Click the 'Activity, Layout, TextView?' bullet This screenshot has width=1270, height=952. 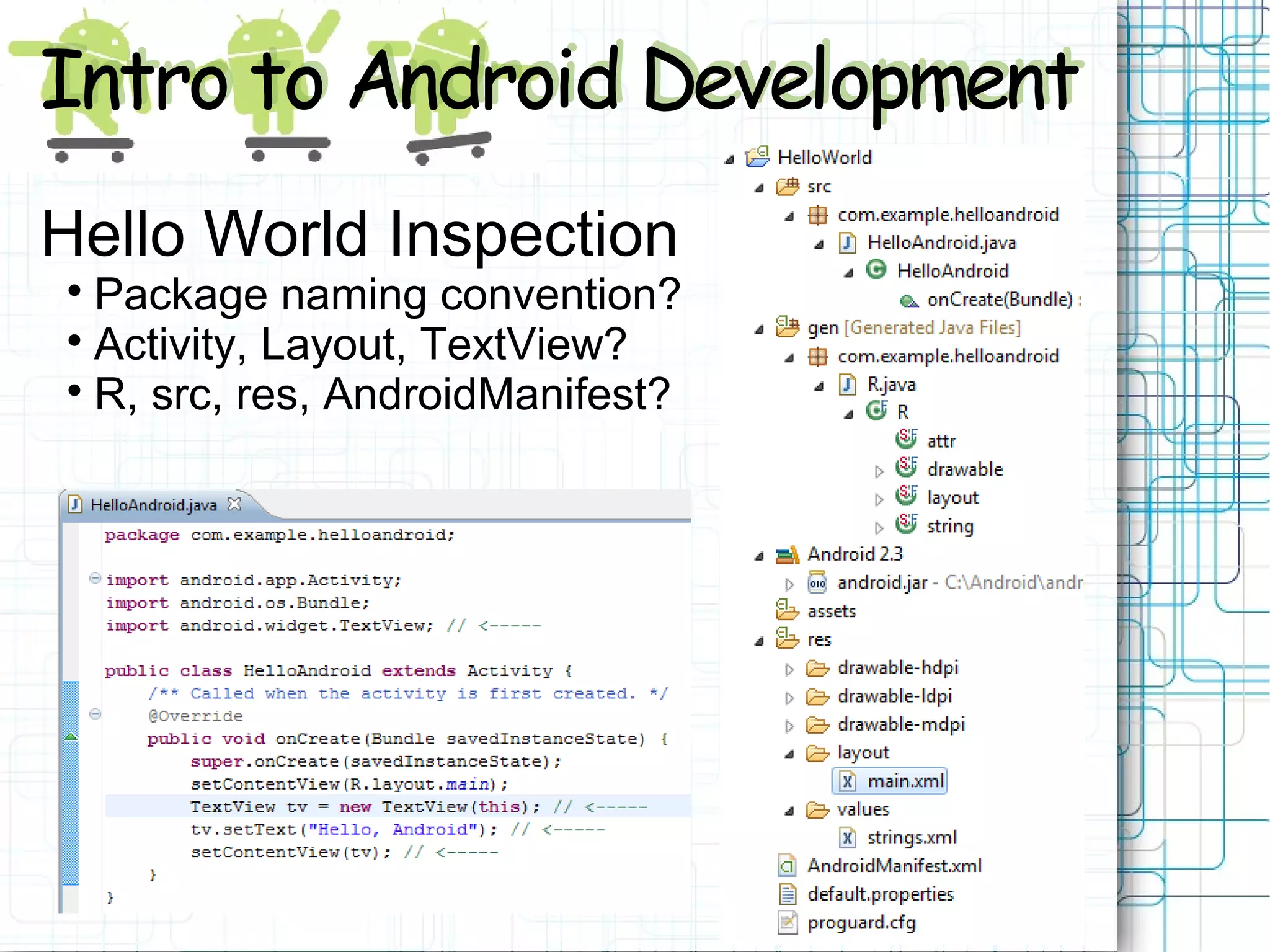[360, 344]
